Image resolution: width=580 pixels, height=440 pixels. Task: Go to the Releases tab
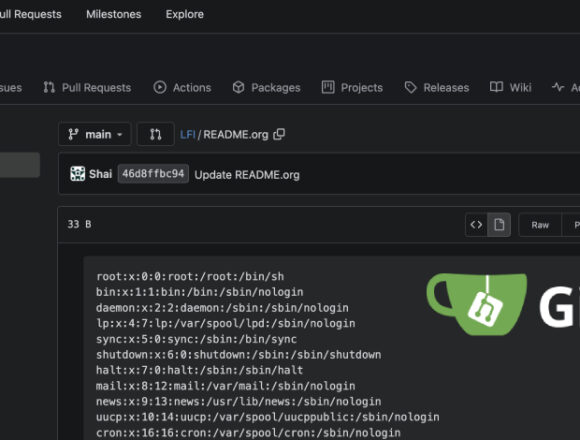[x=437, y=88]
